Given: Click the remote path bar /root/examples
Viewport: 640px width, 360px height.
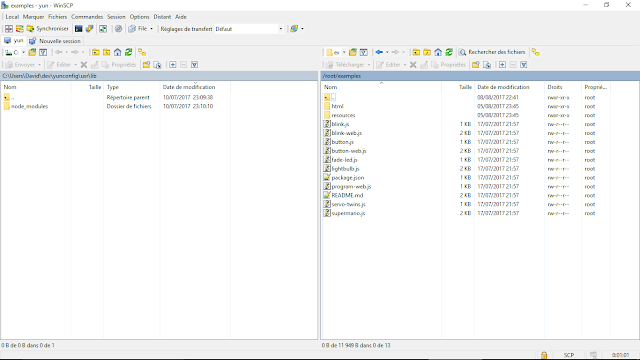Looking at the screenshot, I should tap(480, 76).
